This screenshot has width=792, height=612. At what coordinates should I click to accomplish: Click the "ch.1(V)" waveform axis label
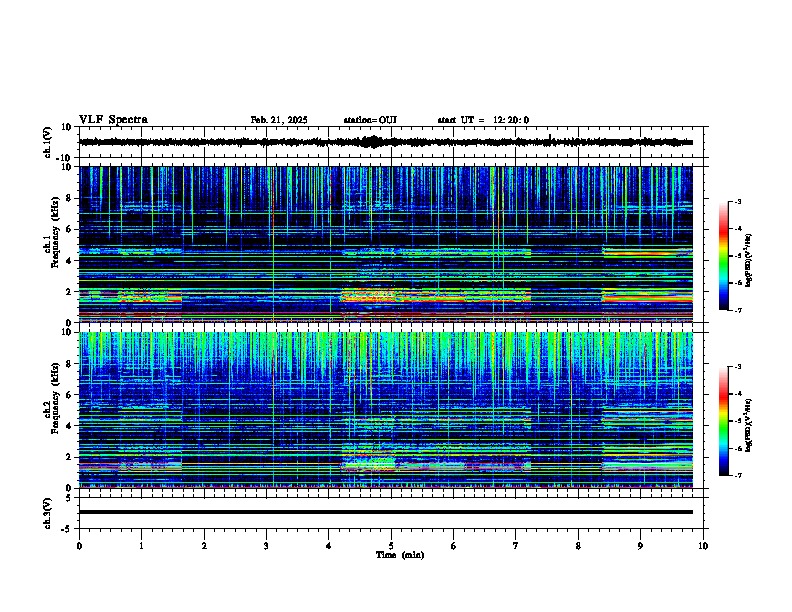pos(47,142)
